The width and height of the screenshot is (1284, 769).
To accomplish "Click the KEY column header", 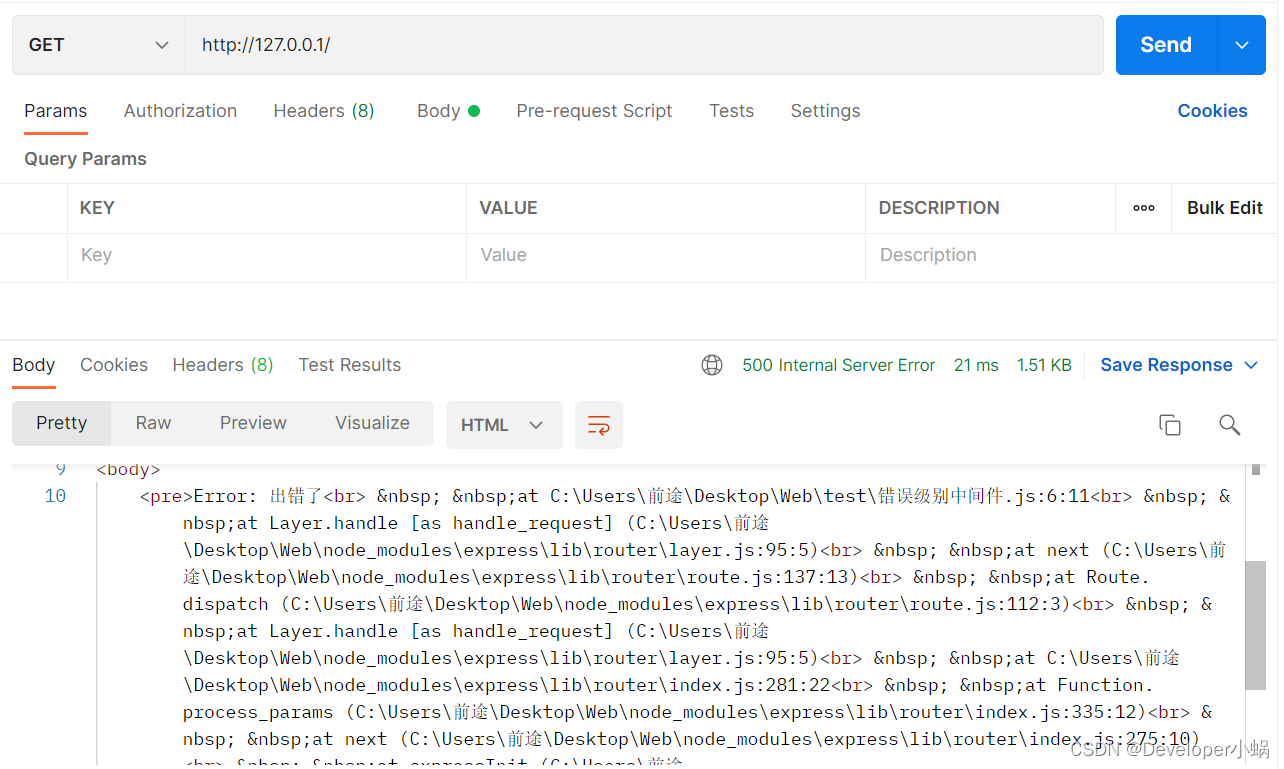I will tap(97, 208).
